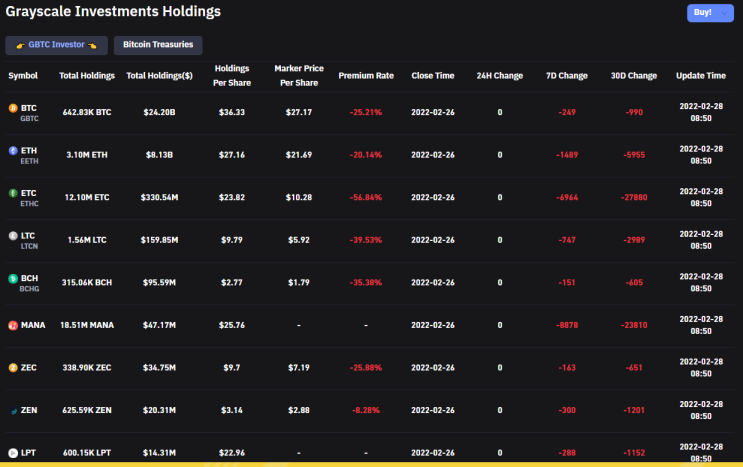Click the 30D Change column header
Image resolution: width=743 pixels, height=467 pixels.
click(634, 76)
